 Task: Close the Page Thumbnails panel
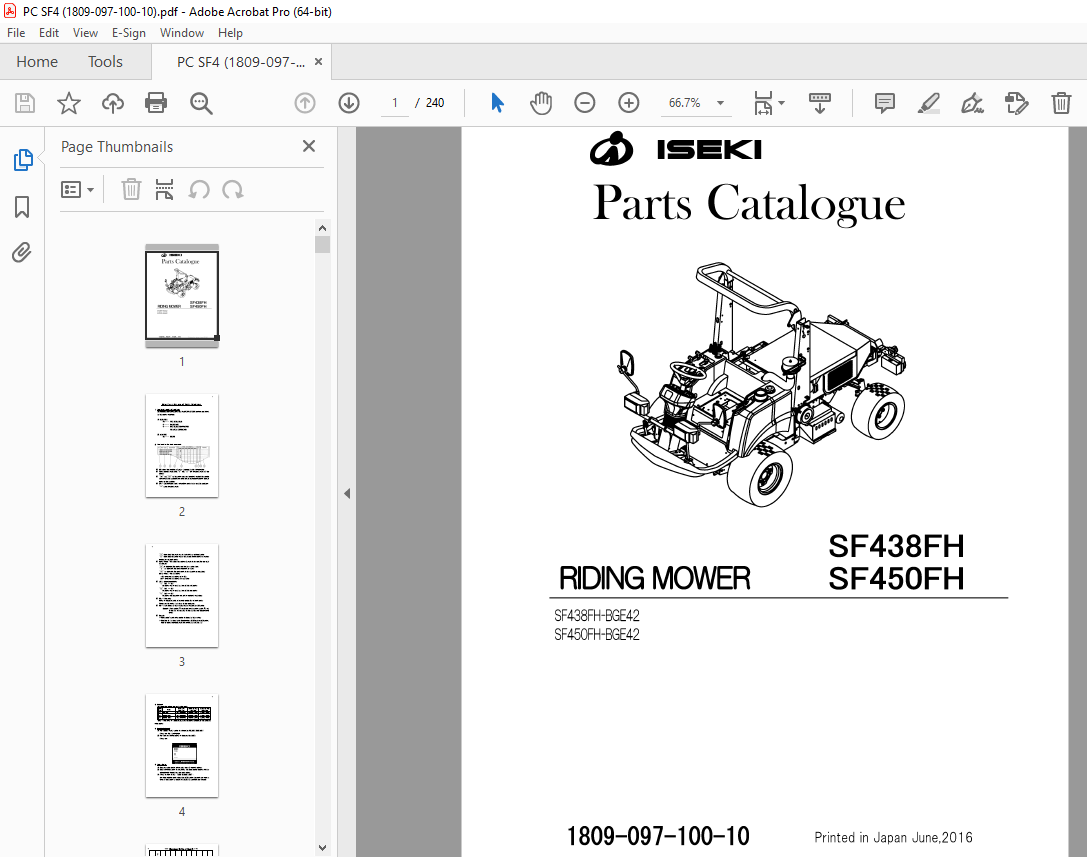[309, 146]
